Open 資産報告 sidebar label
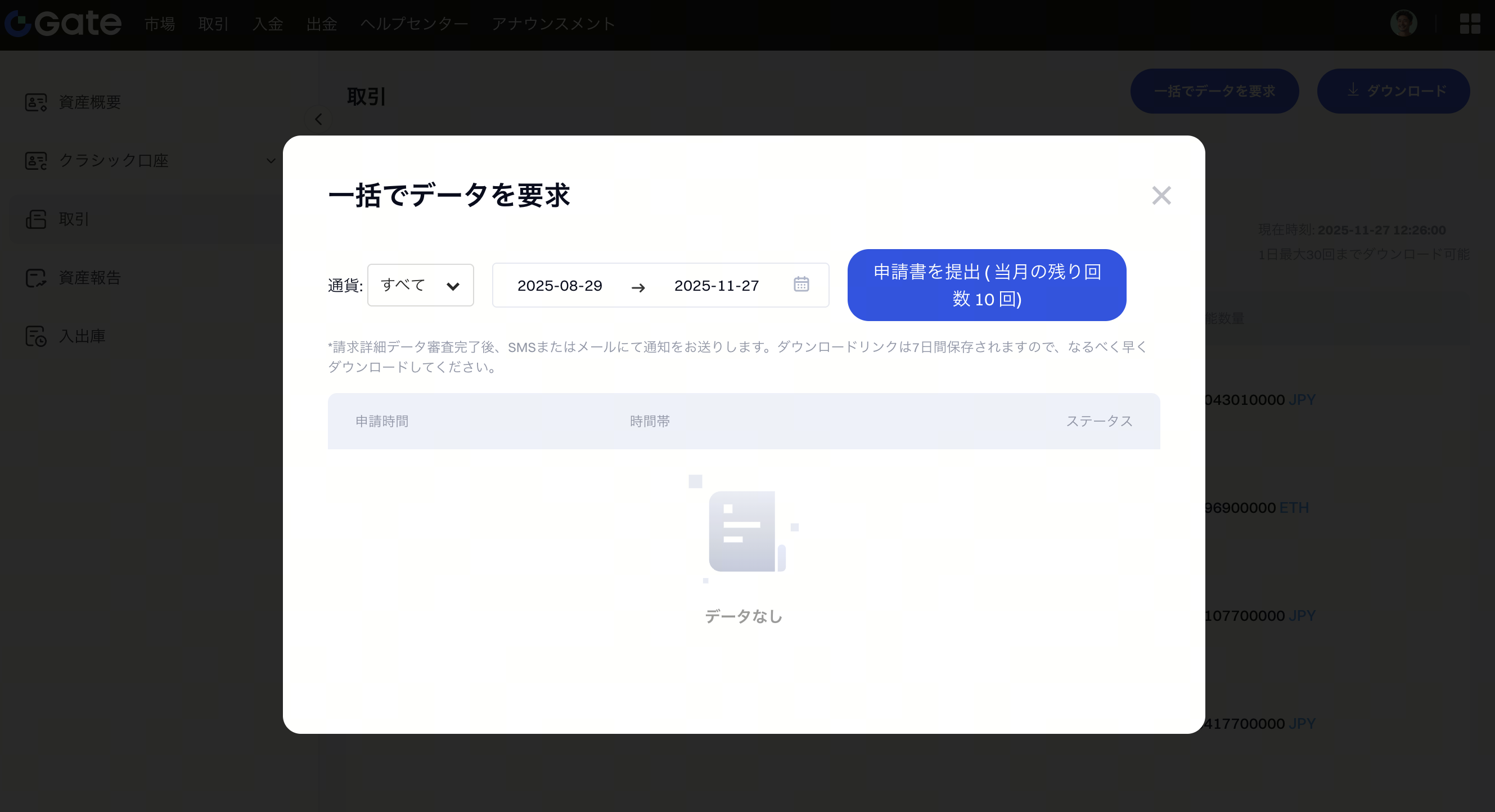The image size is (1495, 812). (x=90, y=278)
